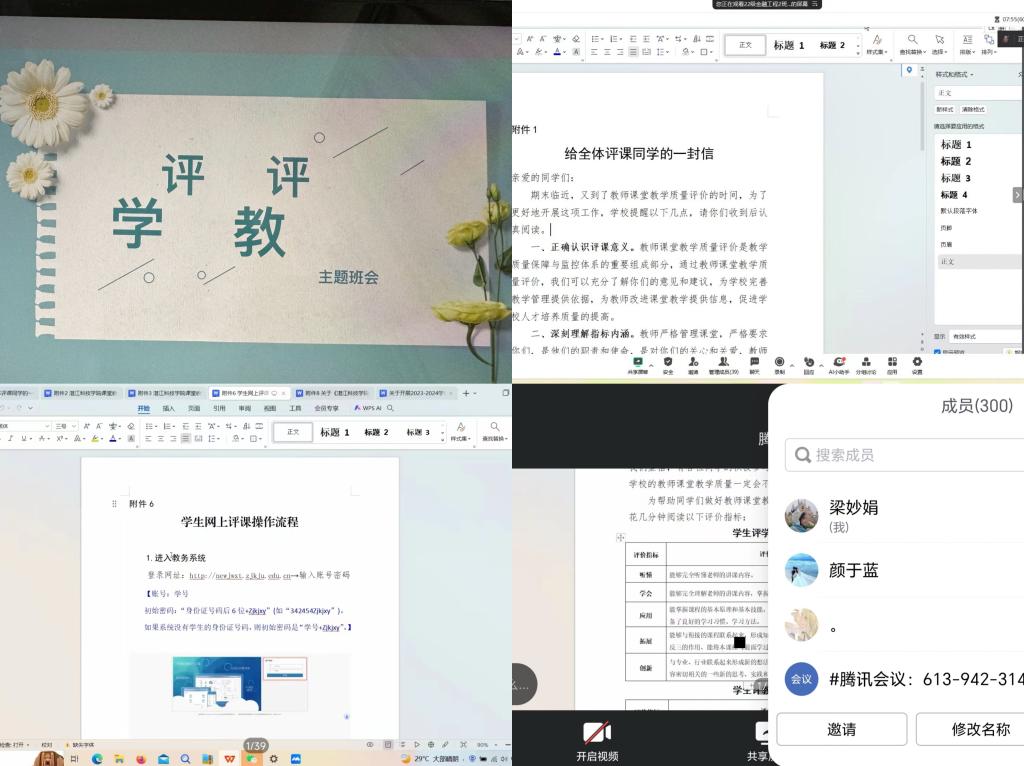Toggle character shading in 附件 6 ribbon
Image resolution: width=1024 pixels, height=766 pixels.
click(x=131, y=439)
